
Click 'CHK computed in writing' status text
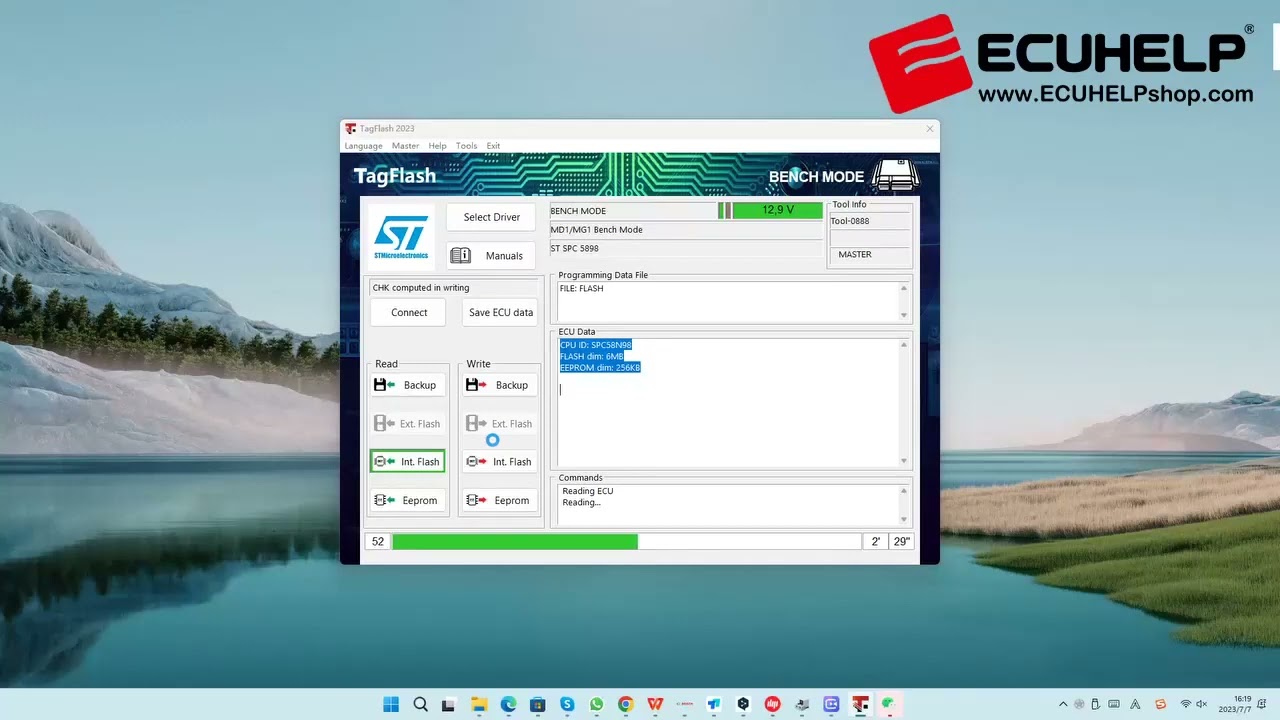tap(420, 288)
